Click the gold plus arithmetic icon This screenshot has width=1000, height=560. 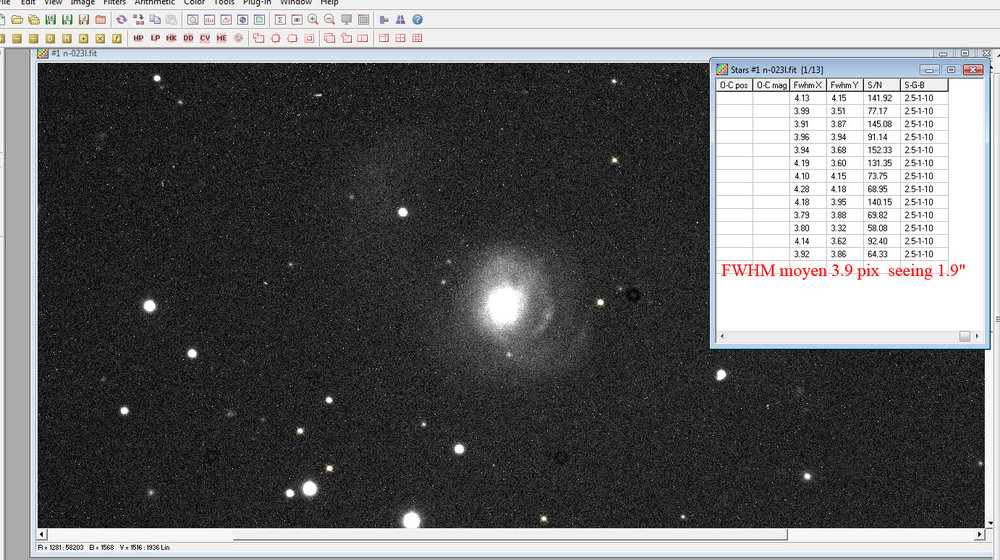pos(83,38)
